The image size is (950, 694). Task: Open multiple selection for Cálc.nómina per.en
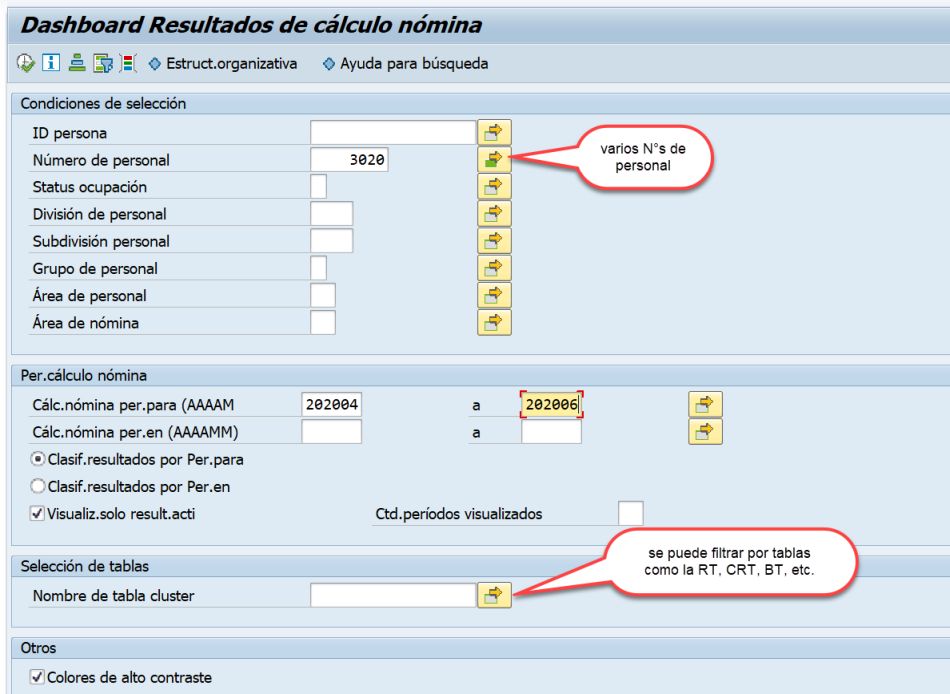pos(705,432)
